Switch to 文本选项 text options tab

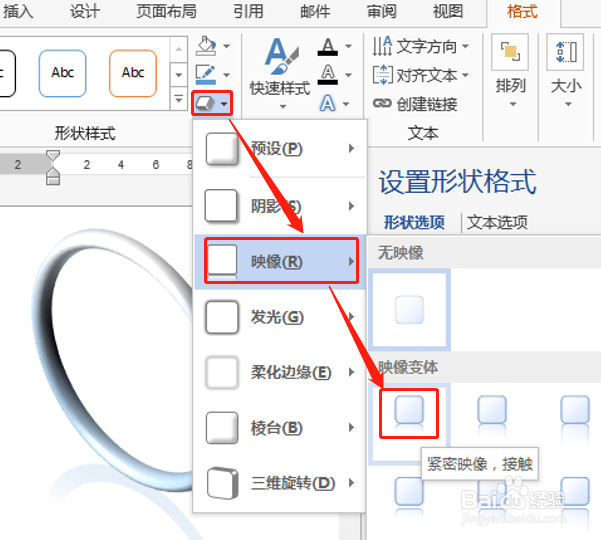497,222
